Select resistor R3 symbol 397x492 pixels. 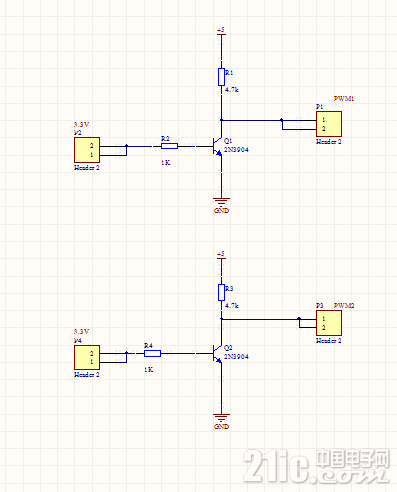point(221,293)
